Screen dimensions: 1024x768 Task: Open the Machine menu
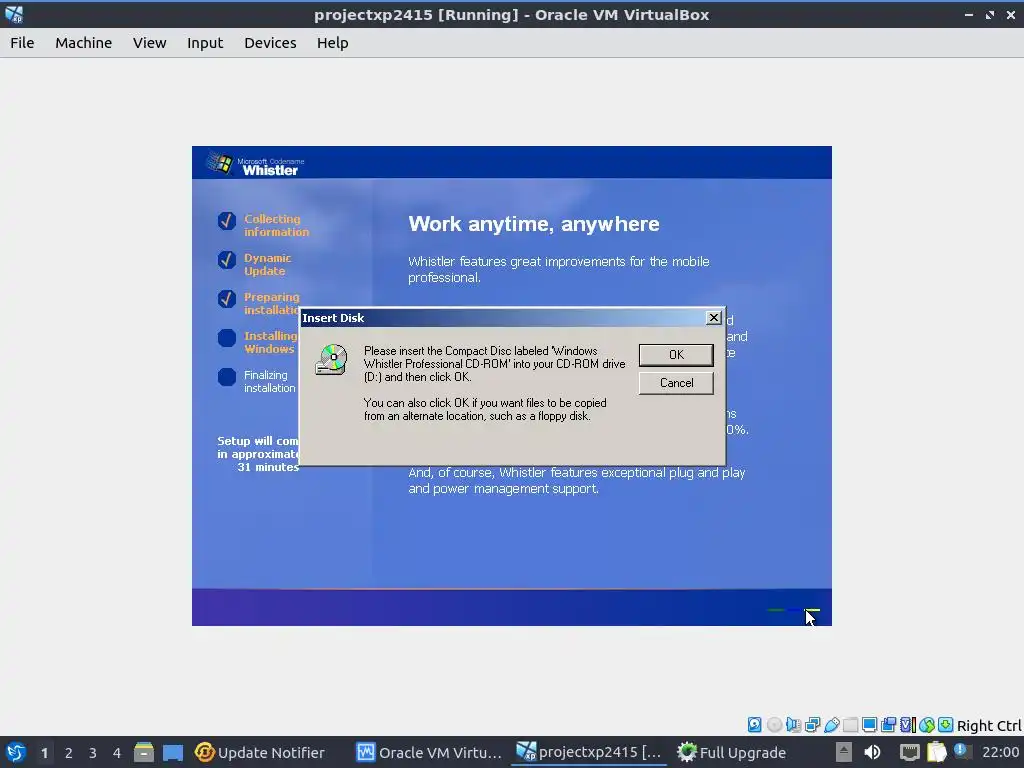(84, 43)
